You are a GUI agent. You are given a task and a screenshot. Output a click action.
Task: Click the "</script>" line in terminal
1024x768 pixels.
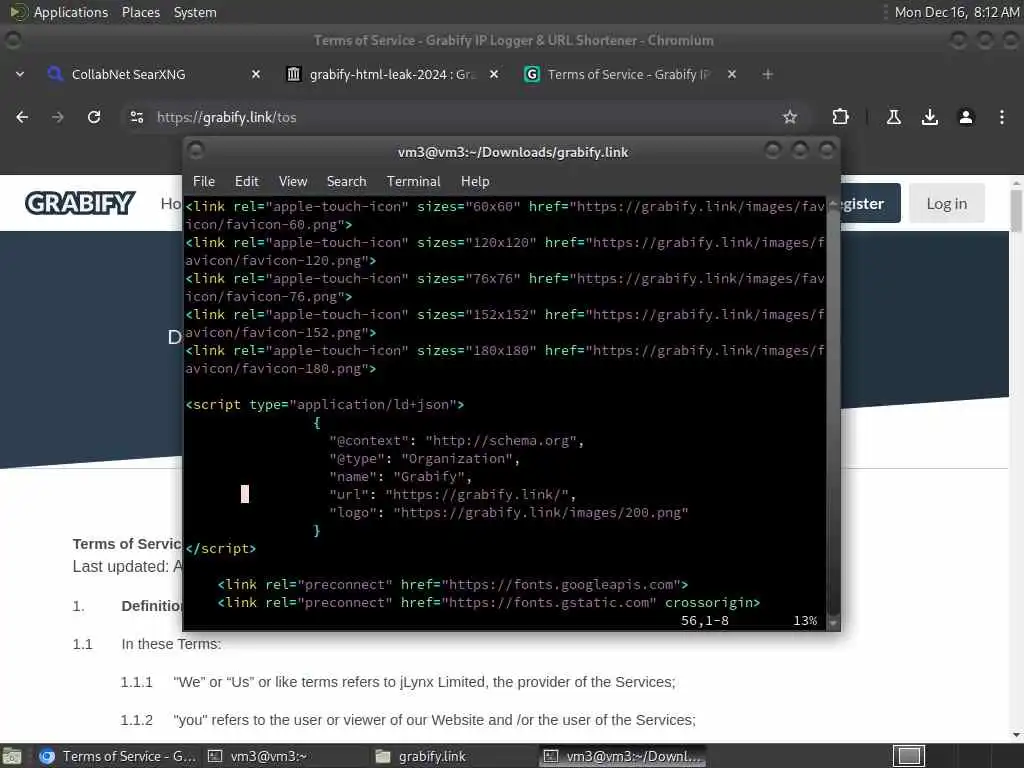click(x=221, y=549)
